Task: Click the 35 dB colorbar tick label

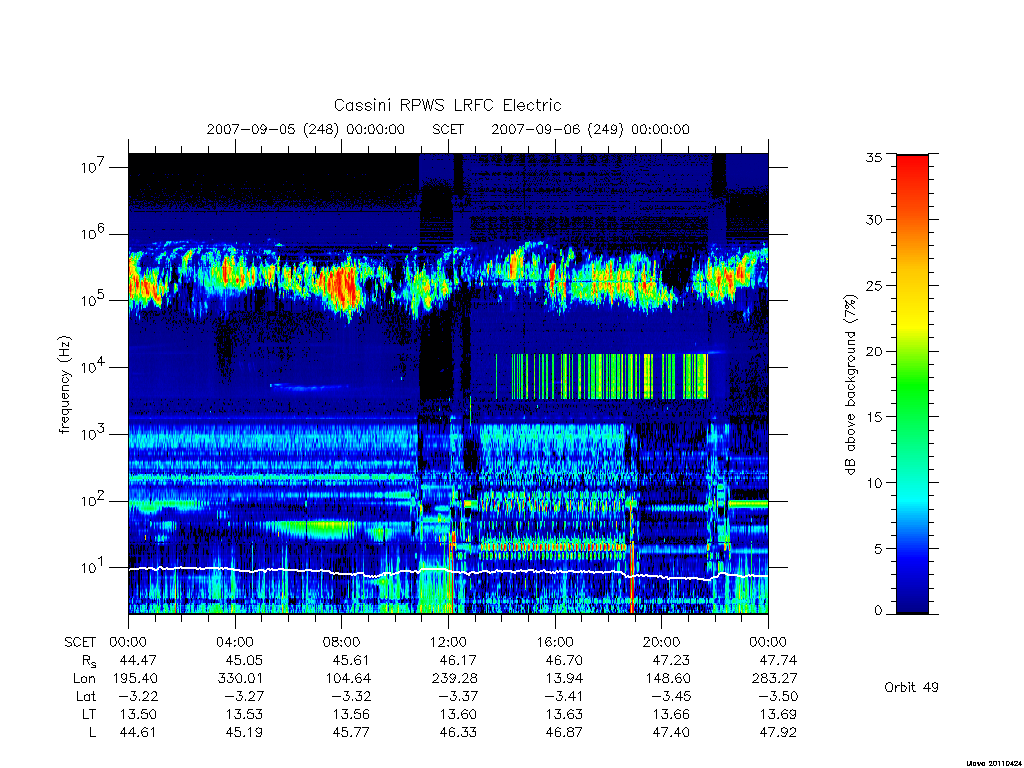Action: [873, 157]
